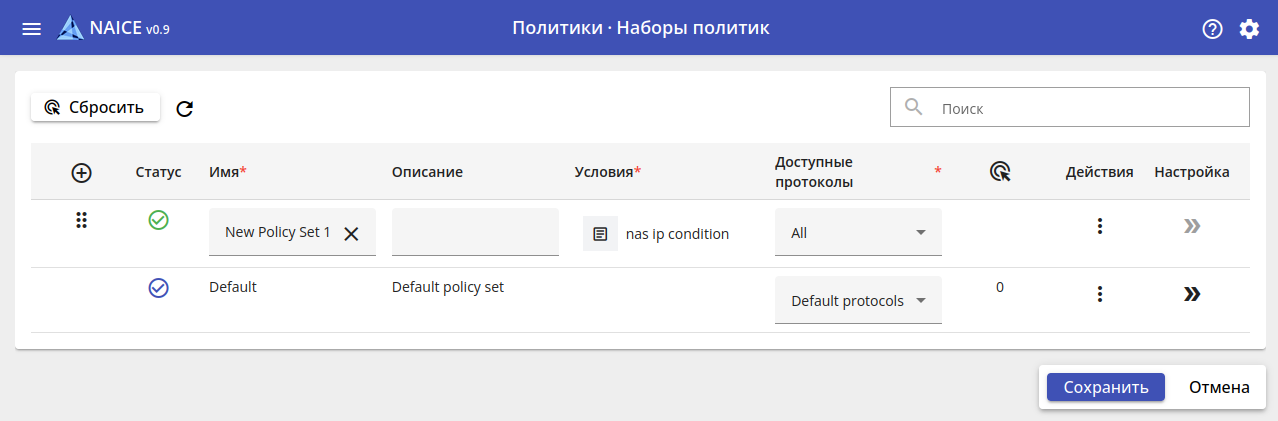
Task: Focus the Поиск search field
Action: click(x=1085, y=107)
